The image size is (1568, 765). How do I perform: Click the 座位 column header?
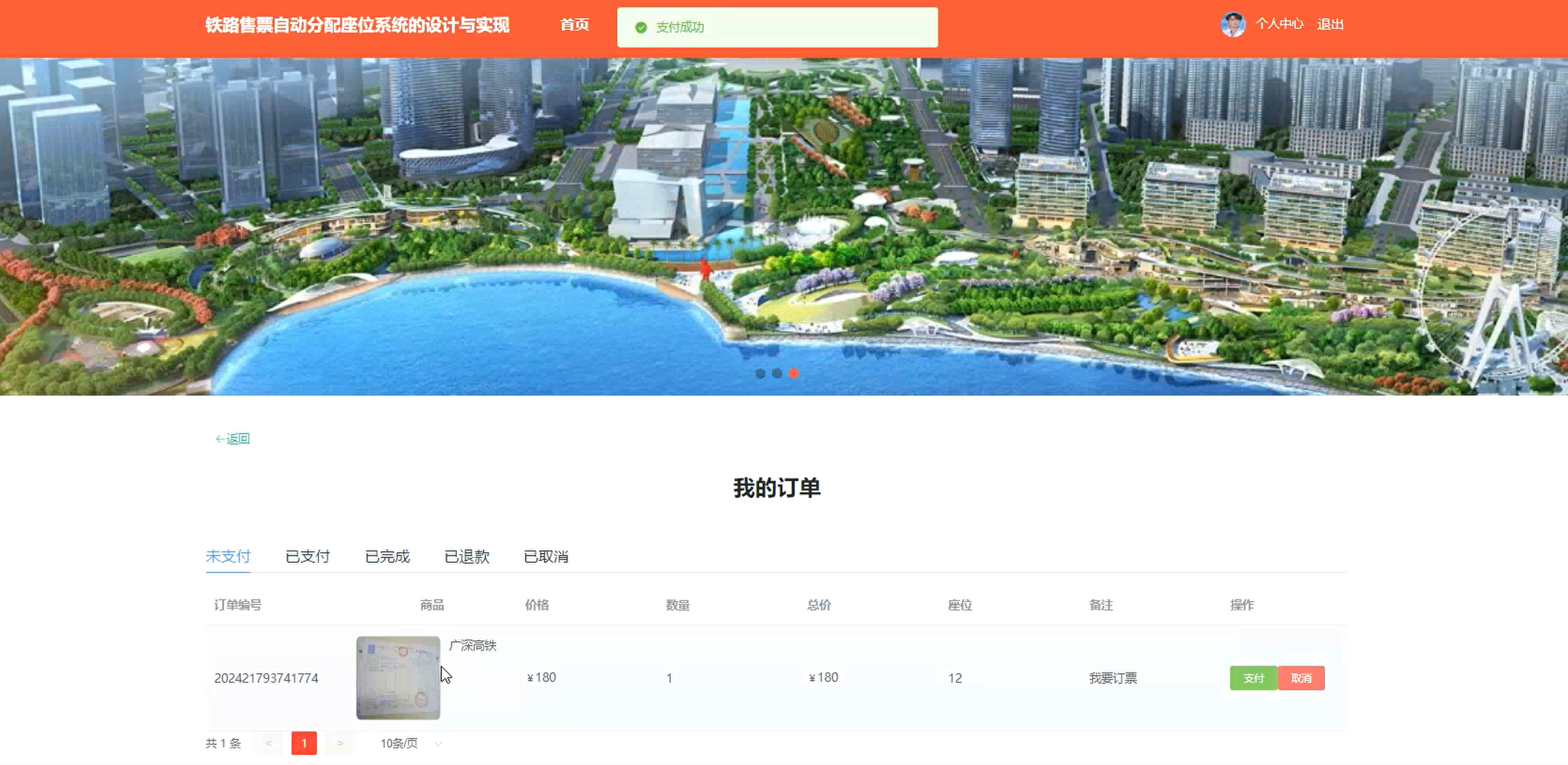960,605
